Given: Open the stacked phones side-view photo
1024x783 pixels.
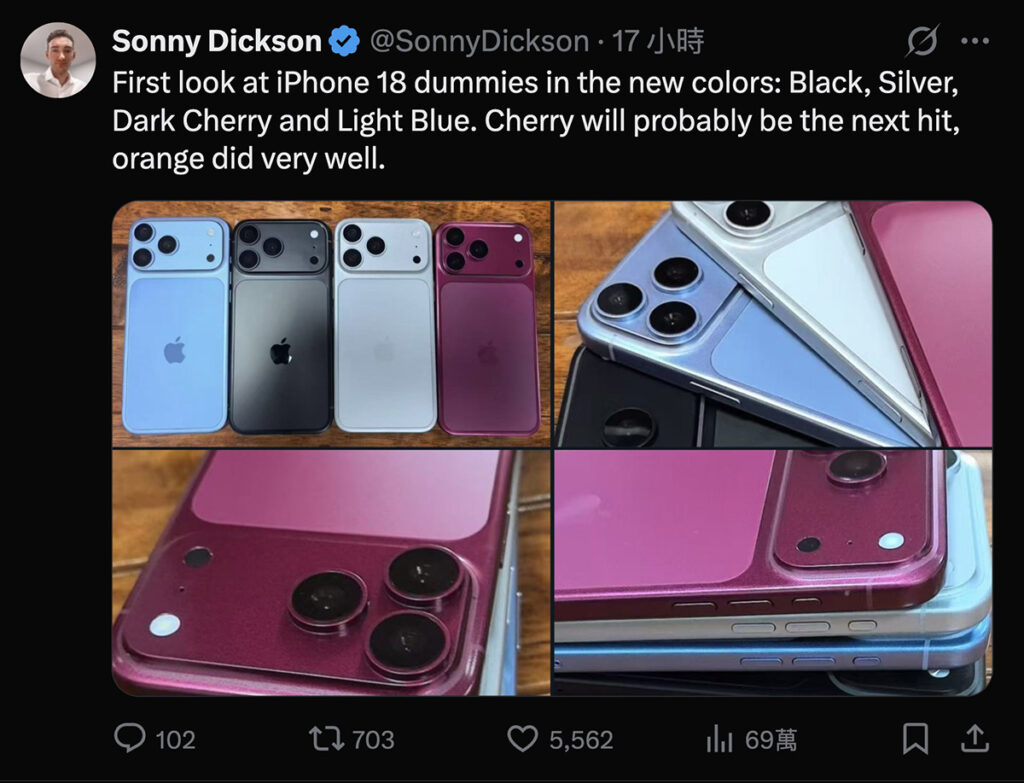Looking at the screenshot, I should [x=773, y=573].
